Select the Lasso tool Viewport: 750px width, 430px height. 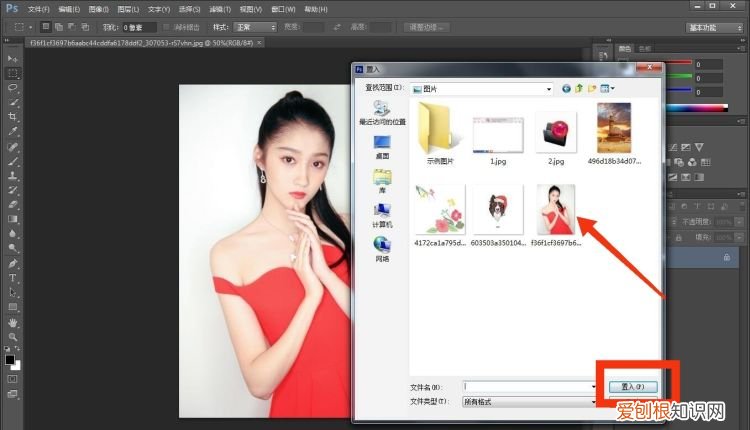[x=12, y=88]
